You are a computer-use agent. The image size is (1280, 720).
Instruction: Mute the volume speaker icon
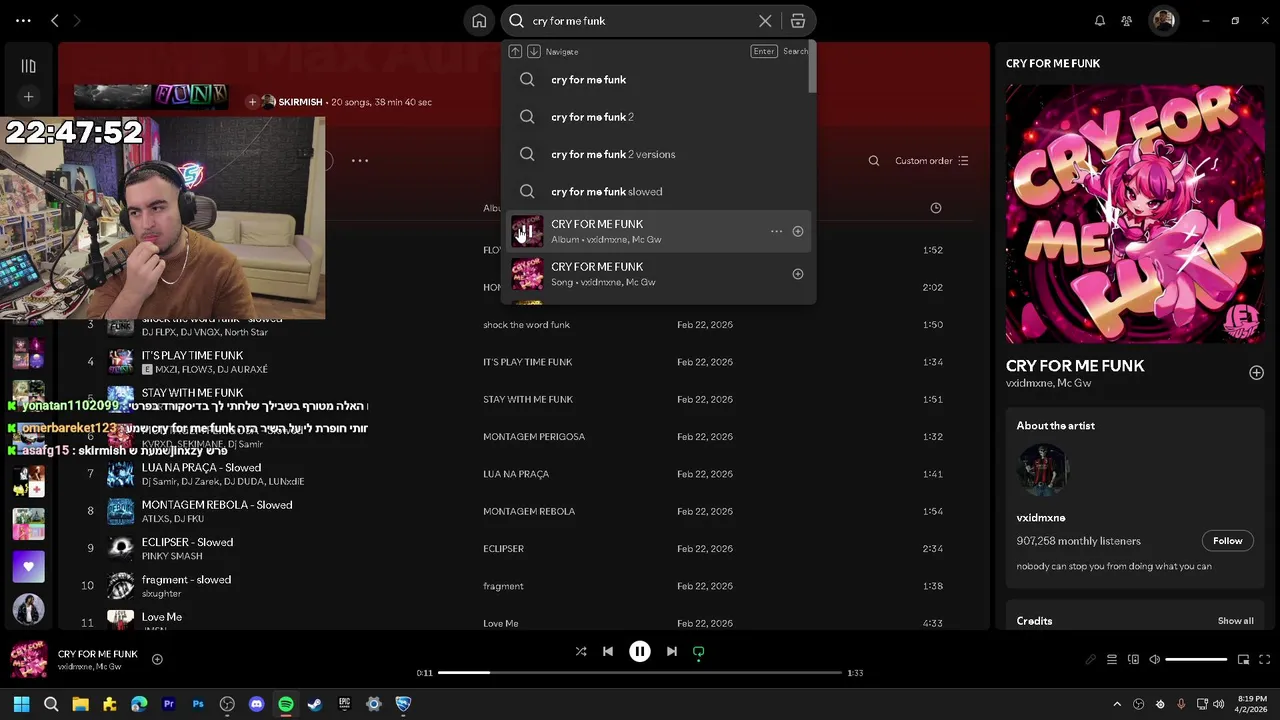1154,659
